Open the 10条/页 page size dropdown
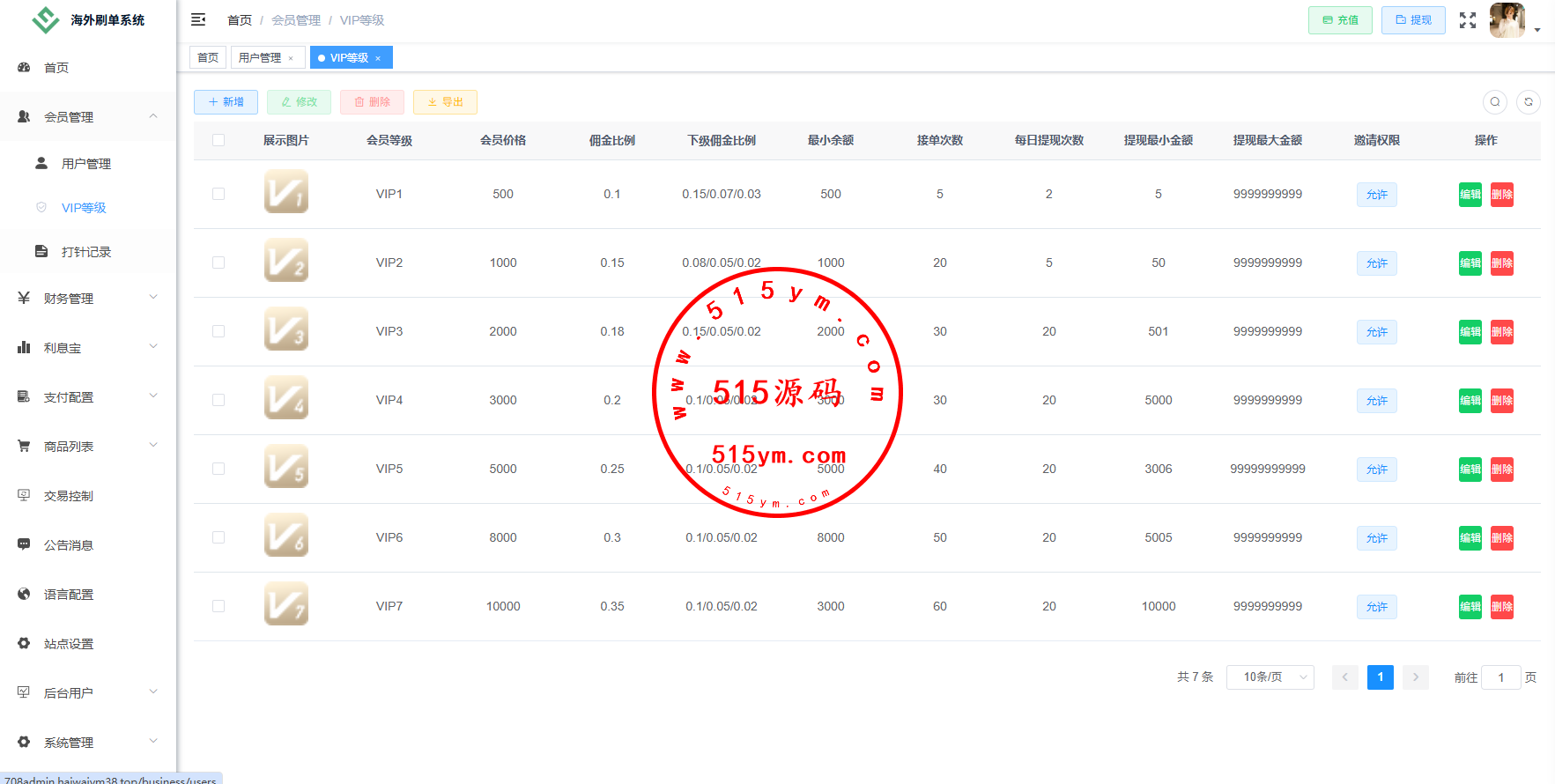The width and height of the screenshot is (1555, 784). (x=1270, y=677)
